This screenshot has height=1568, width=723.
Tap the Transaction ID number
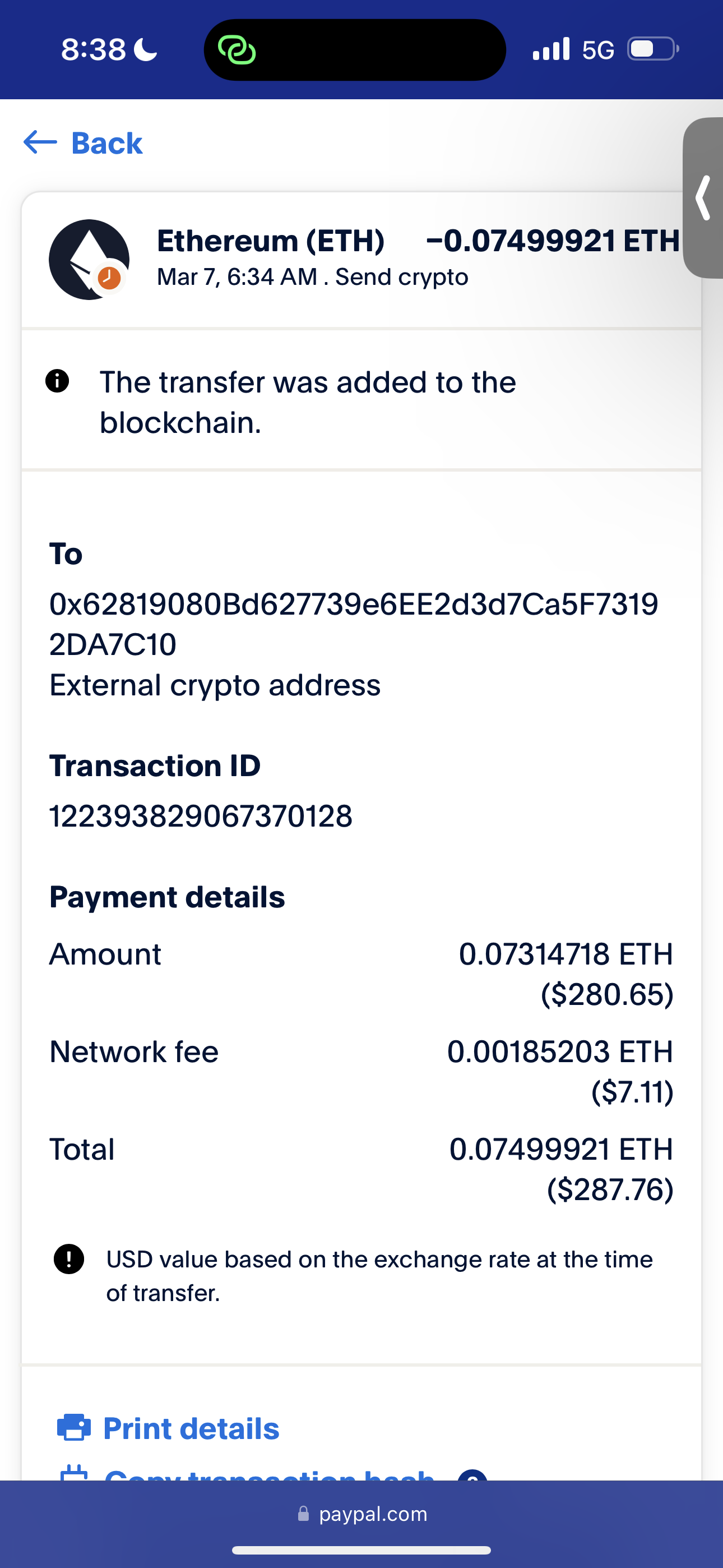pos(200,815)
